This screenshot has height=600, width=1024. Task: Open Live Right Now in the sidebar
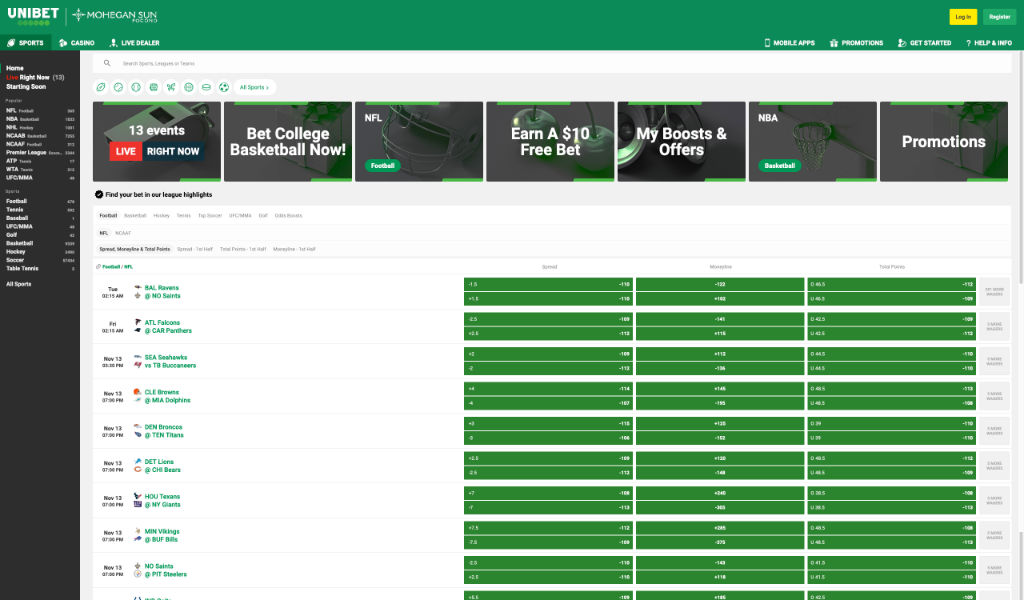35,77
